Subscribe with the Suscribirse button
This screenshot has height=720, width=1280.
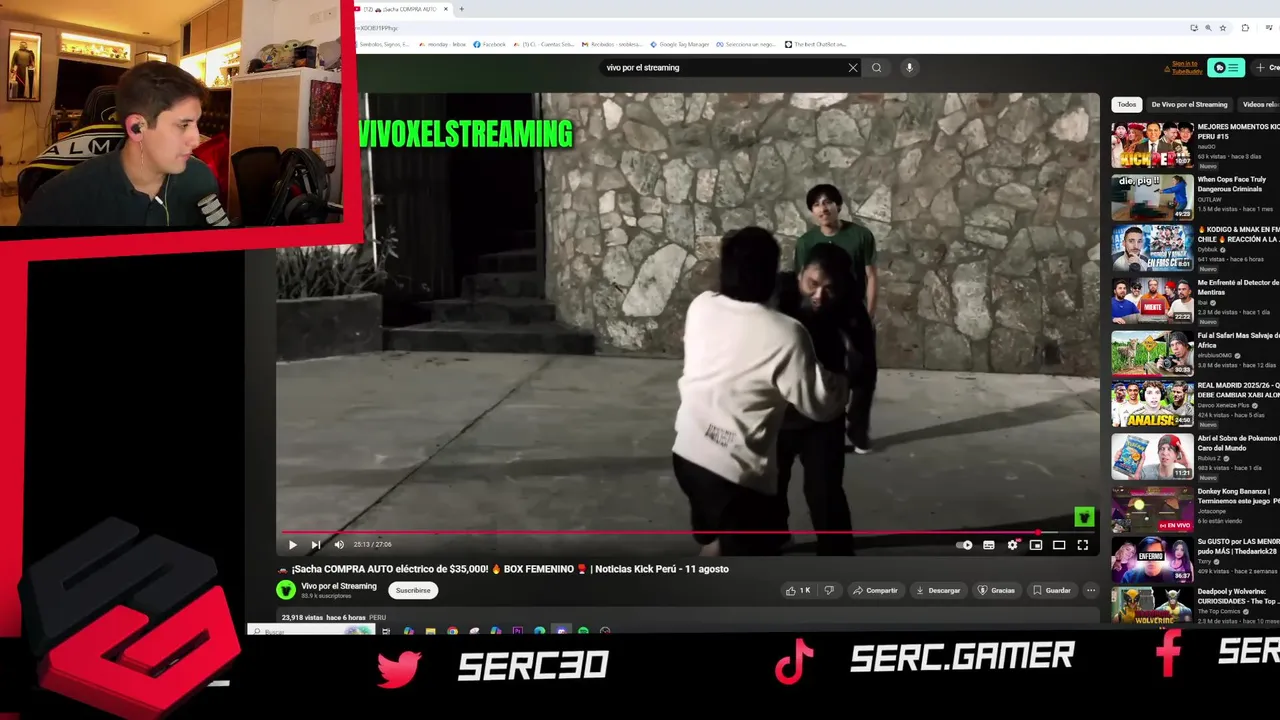pyautogui.click(x=413, y=590)
